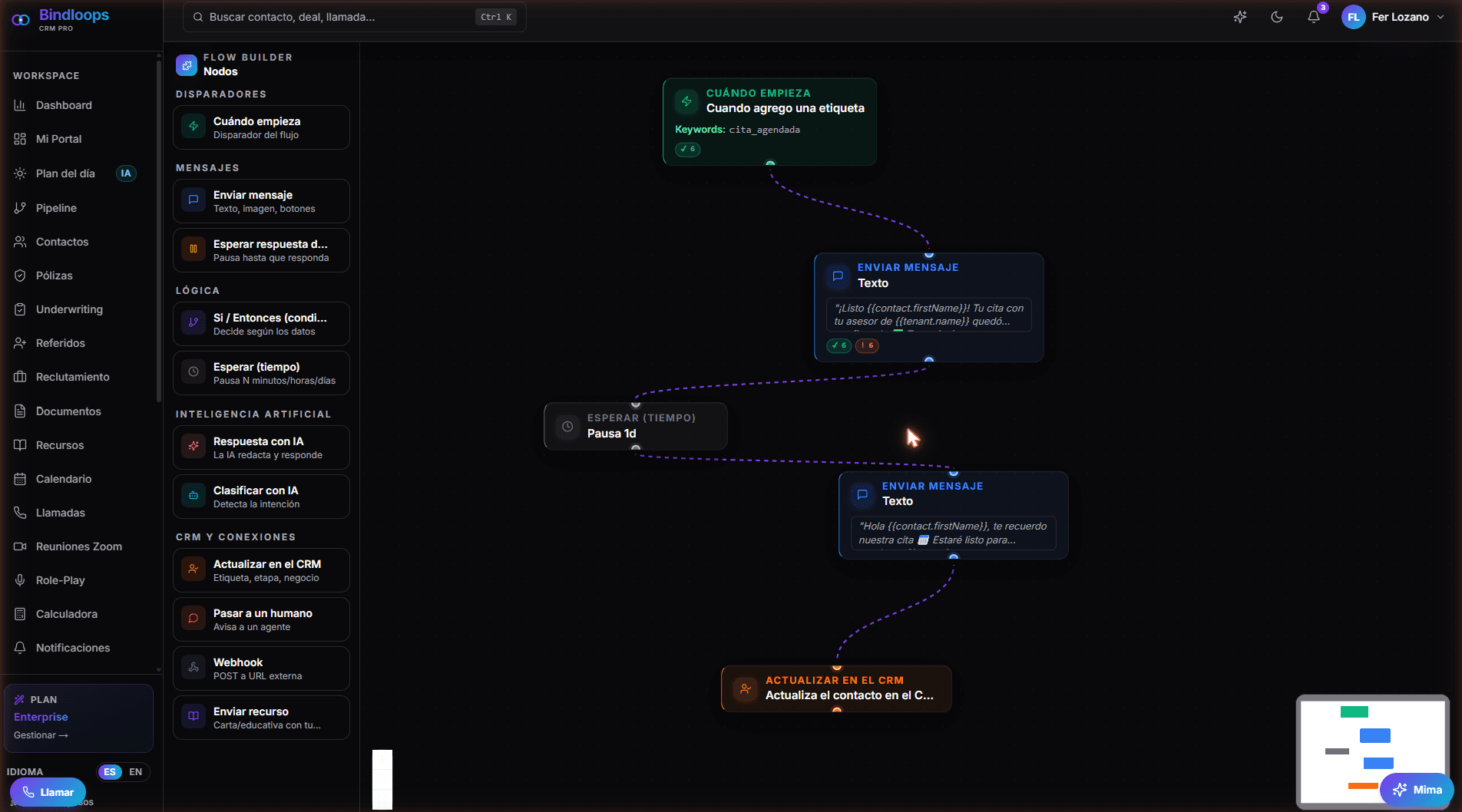Click the Esperar (Tiempo) Pausa 1d node

635,426
